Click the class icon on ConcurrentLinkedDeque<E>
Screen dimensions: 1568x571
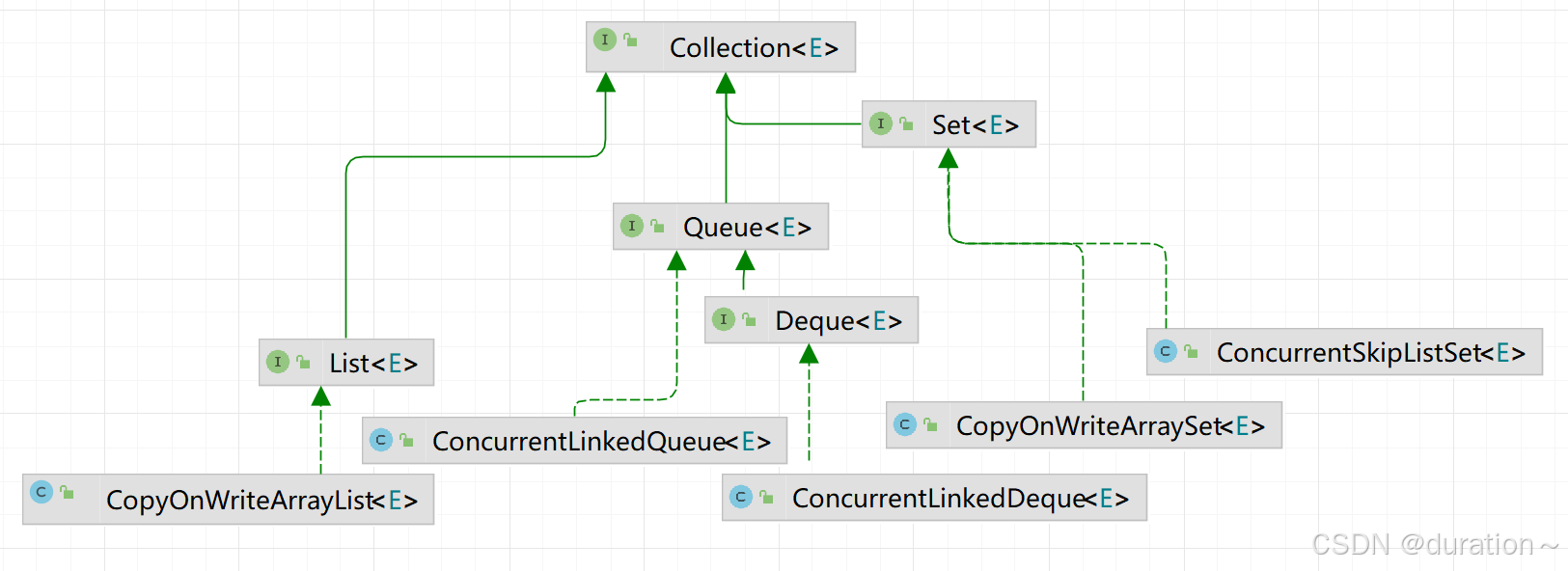(x=741, y=497)
